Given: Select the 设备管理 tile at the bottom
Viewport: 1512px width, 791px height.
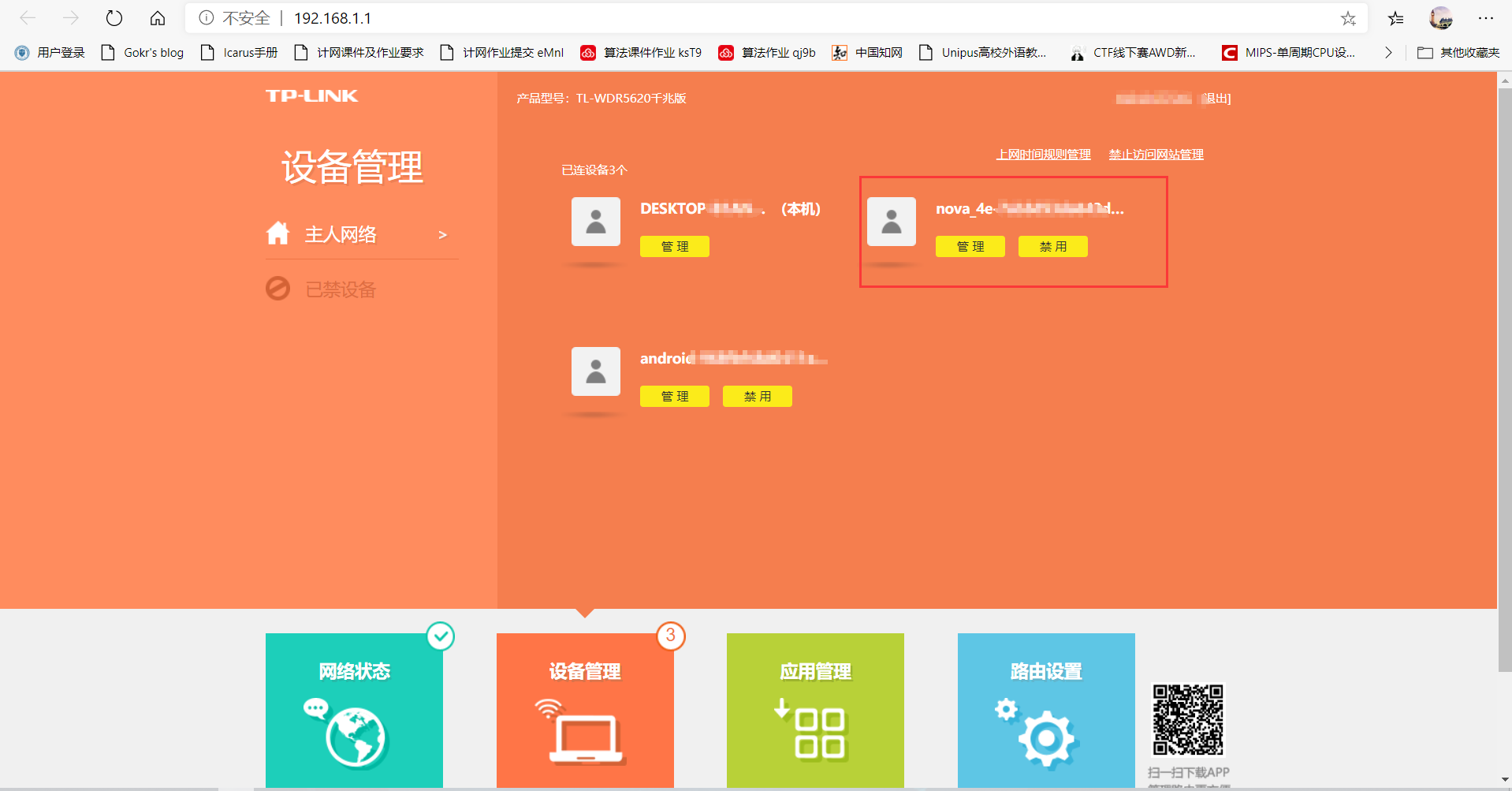Looking at the screenshot, I should pos(584,708).
